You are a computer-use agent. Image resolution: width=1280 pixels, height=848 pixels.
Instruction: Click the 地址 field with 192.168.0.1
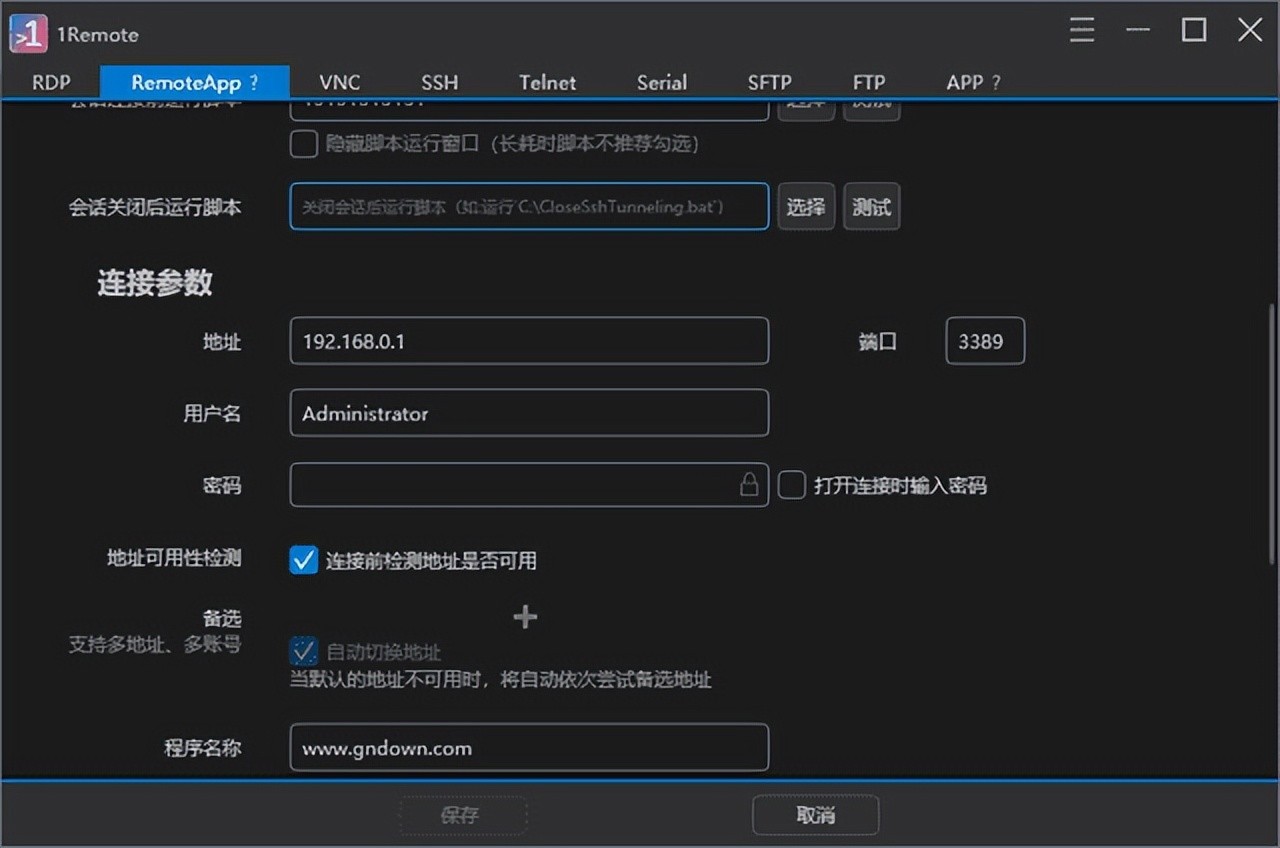point(529,341)
